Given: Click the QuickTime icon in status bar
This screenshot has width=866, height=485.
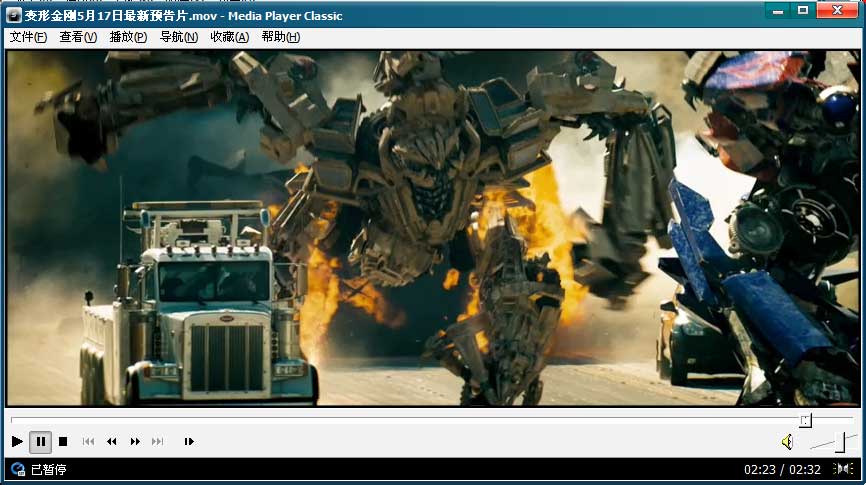Looking at the screenshot, I should 18,470.
